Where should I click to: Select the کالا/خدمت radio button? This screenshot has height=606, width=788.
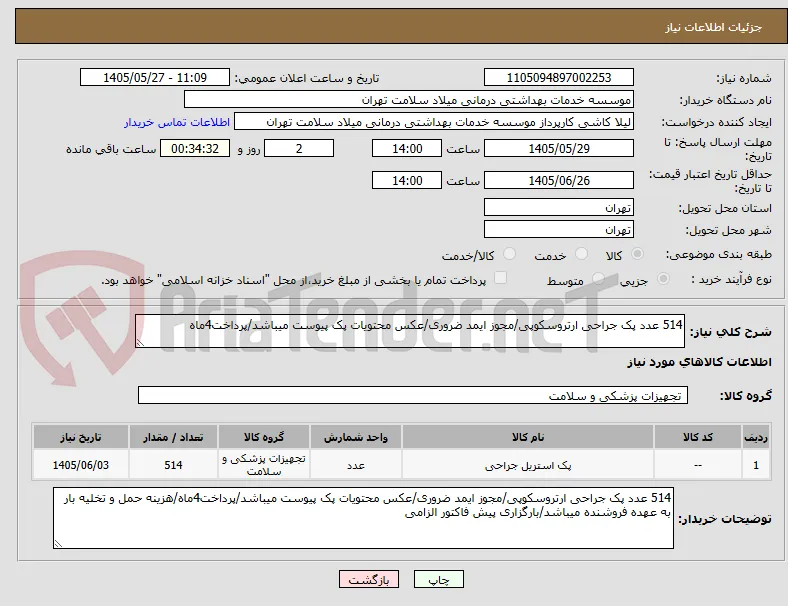coord(510,254)
